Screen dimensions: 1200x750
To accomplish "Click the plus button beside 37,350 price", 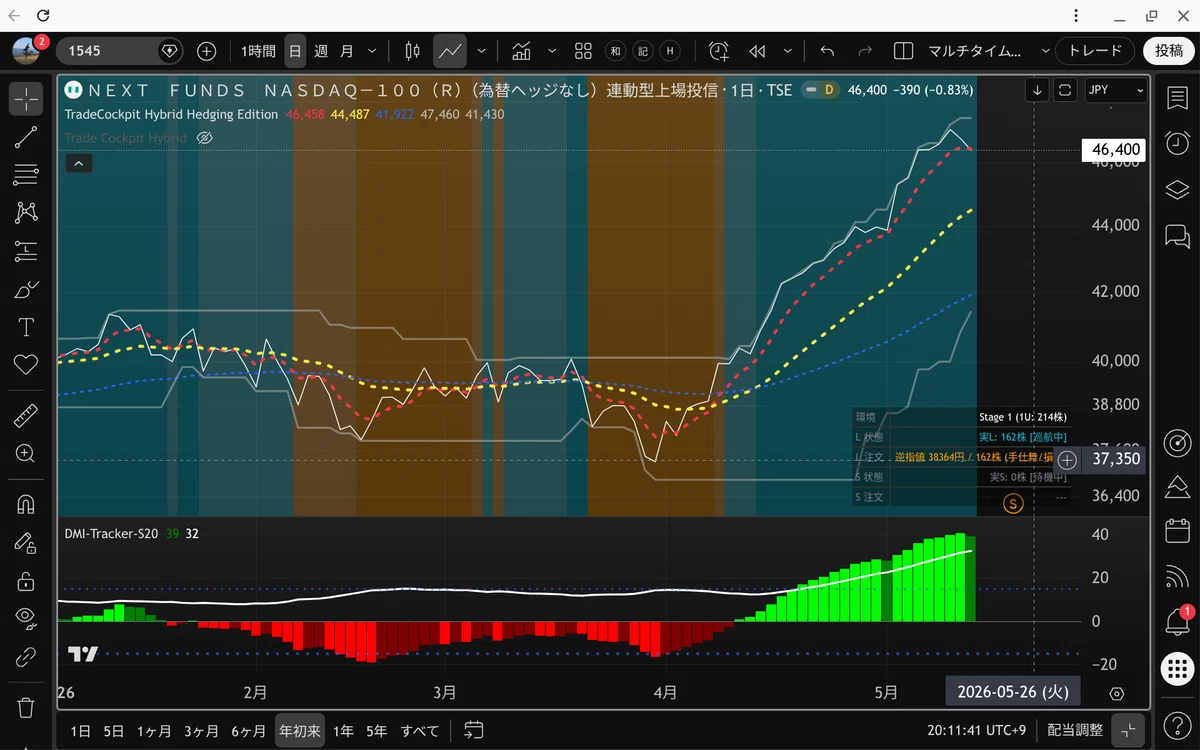I will [1068, 460].
